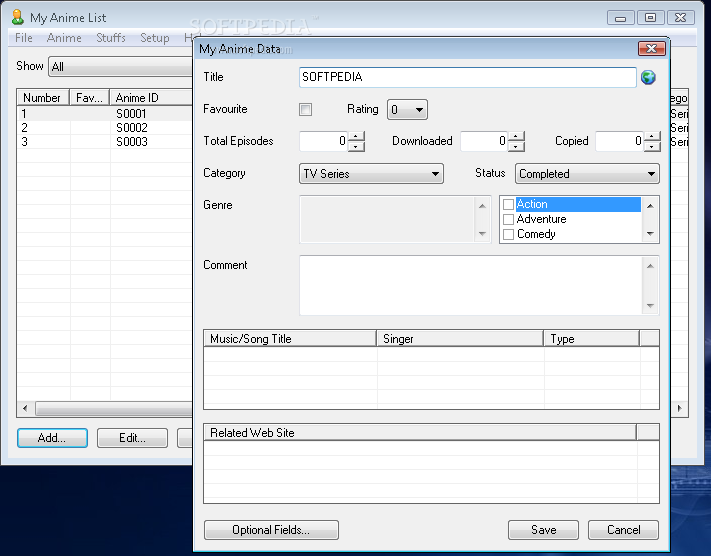Viewport: 711px width, 556px height.
Task: Click the Add... button in main window
Action: 52,438
